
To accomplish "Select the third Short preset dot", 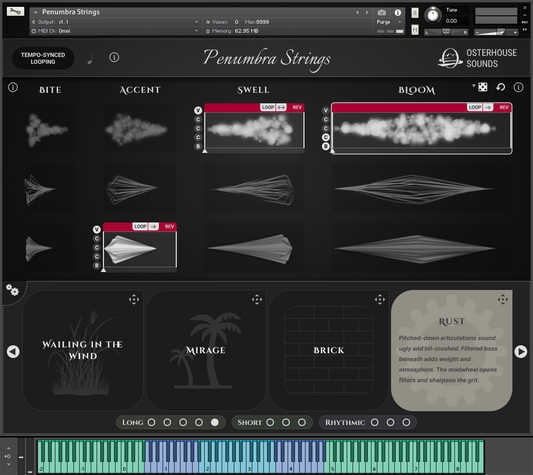I will pyautogui.click(x=302, y=422).
